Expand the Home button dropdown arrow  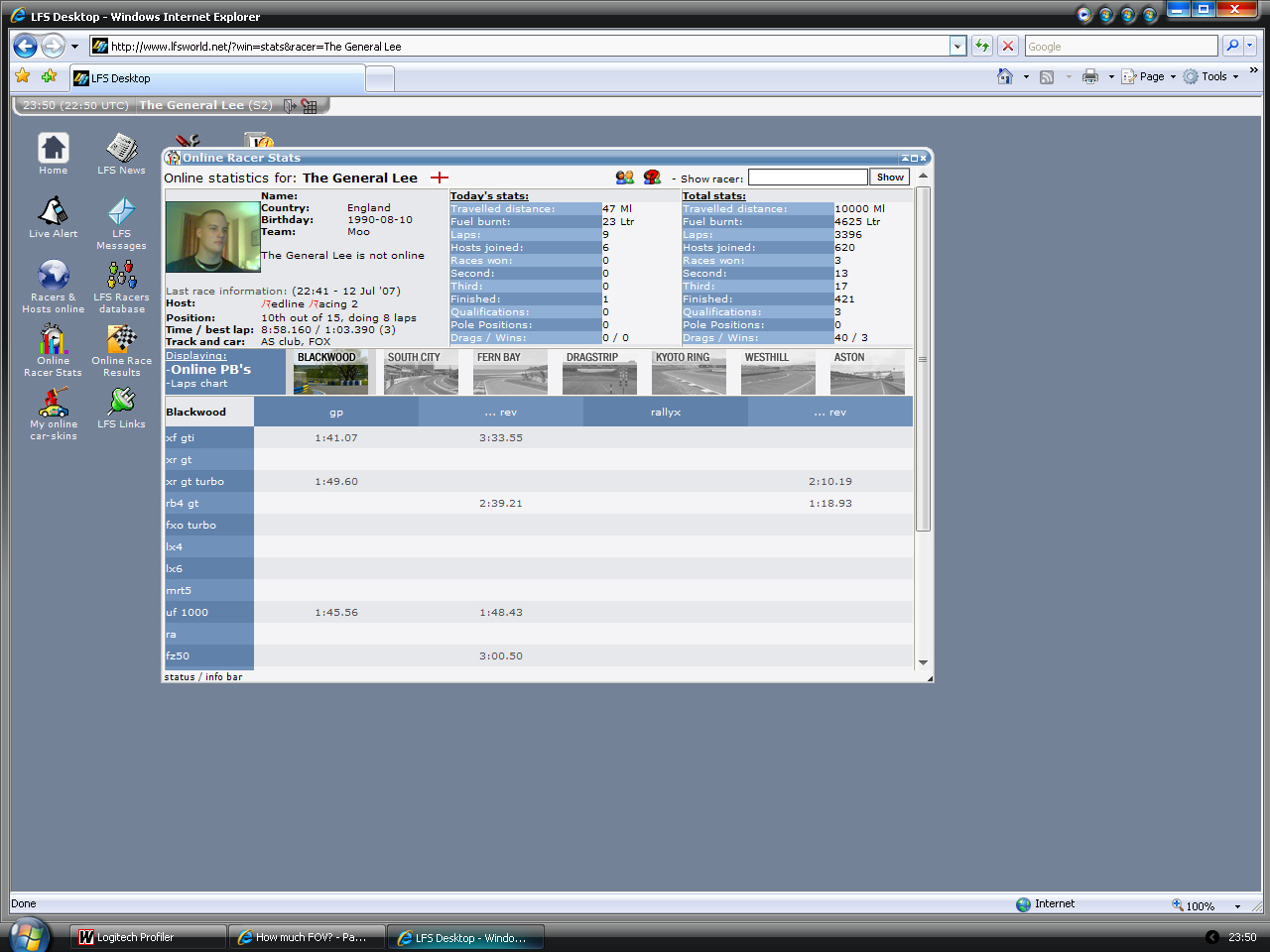coord(1026,76)
